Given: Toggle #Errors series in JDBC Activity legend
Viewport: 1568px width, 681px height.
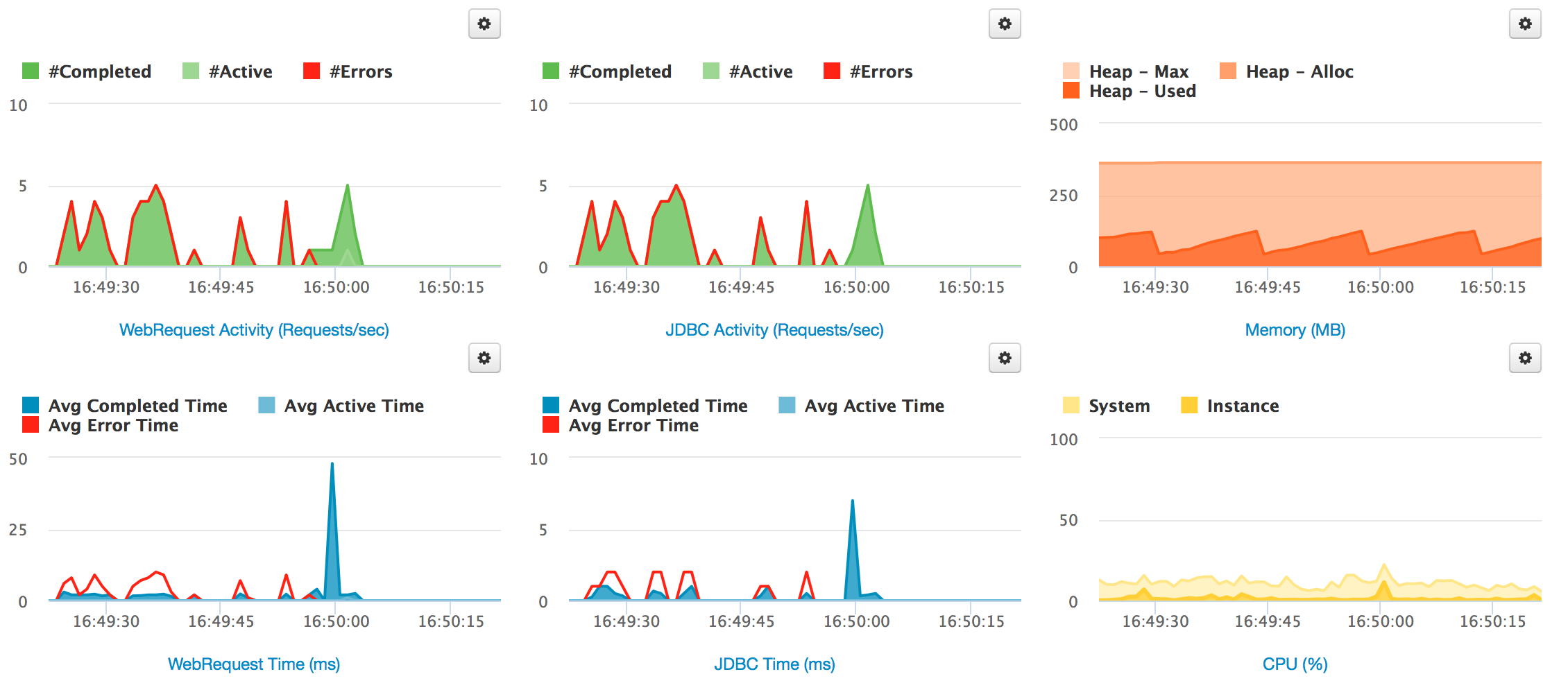Looking at the screenshot, I should pos(880,71).
